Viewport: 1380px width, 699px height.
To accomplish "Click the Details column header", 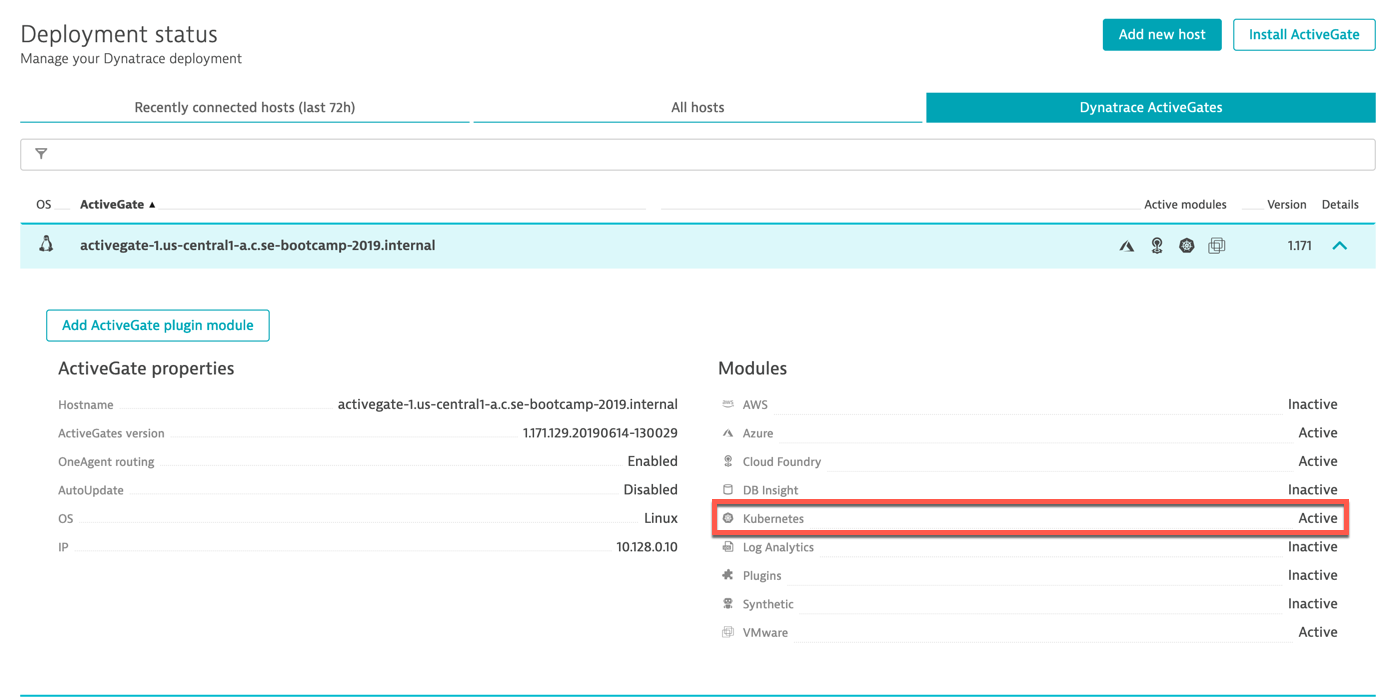I will click(x=1340, y=204).
